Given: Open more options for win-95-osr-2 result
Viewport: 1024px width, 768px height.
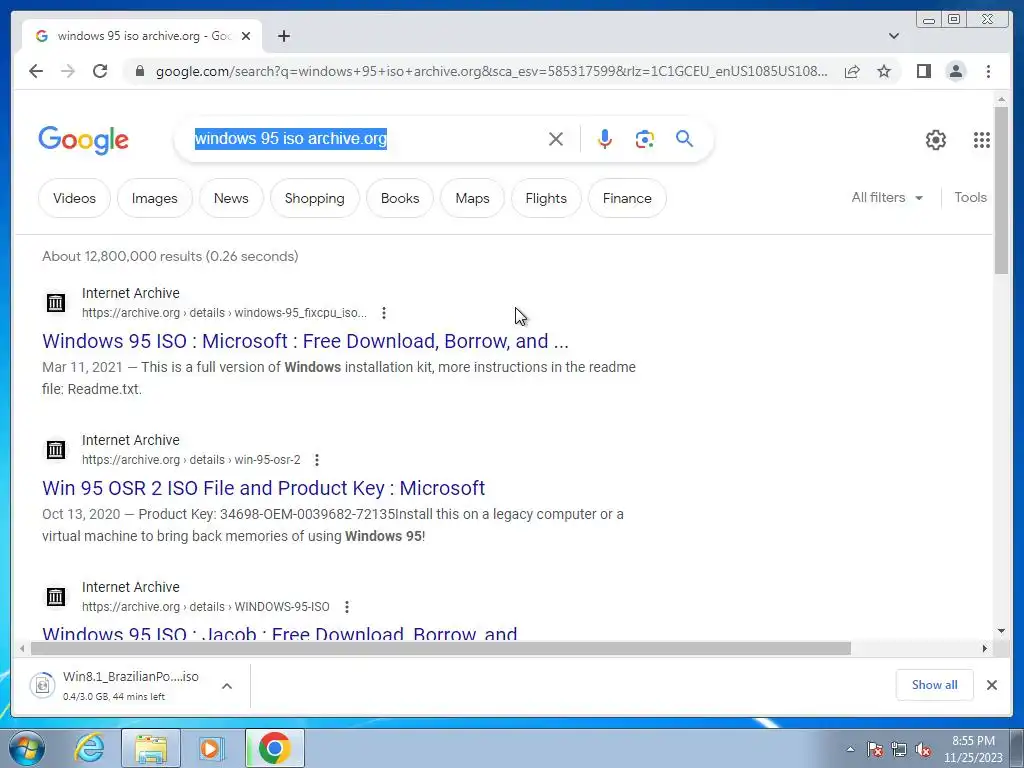Looking at the screenshot, I should (x=317, y=460).
